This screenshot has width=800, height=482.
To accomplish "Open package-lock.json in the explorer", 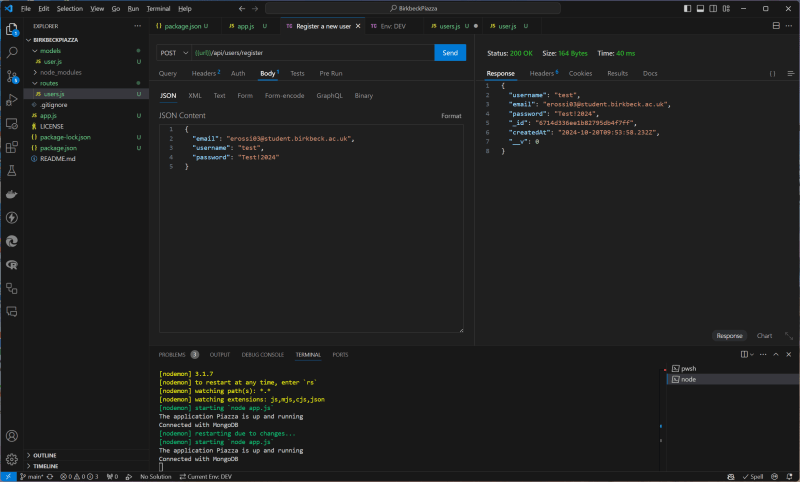I will (65, 137).
